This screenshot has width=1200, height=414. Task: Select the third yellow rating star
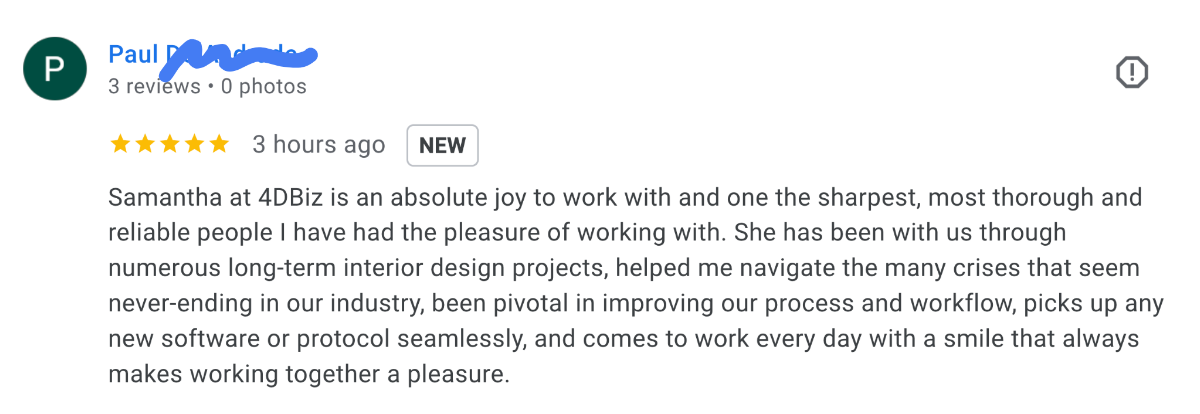coord(170,145)
